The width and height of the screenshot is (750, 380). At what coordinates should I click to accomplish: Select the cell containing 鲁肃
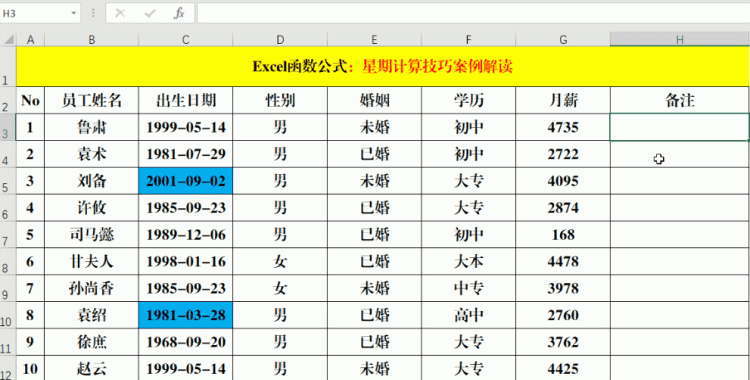(91, 127)
